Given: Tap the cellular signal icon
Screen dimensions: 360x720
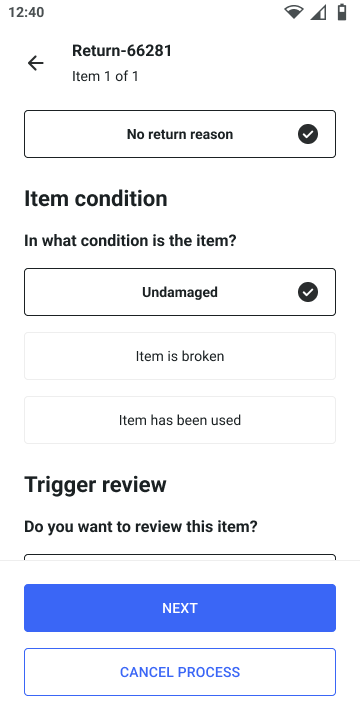Looking at the screenshot, I should [x=318, y=12].
